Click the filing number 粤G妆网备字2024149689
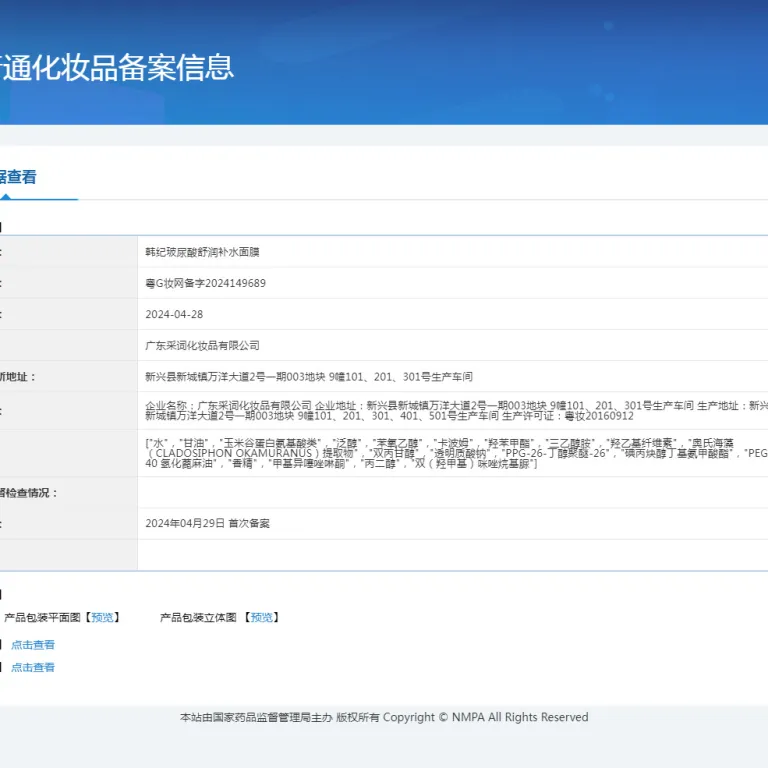This screenshot has height=768, width=768. point(205,284)
